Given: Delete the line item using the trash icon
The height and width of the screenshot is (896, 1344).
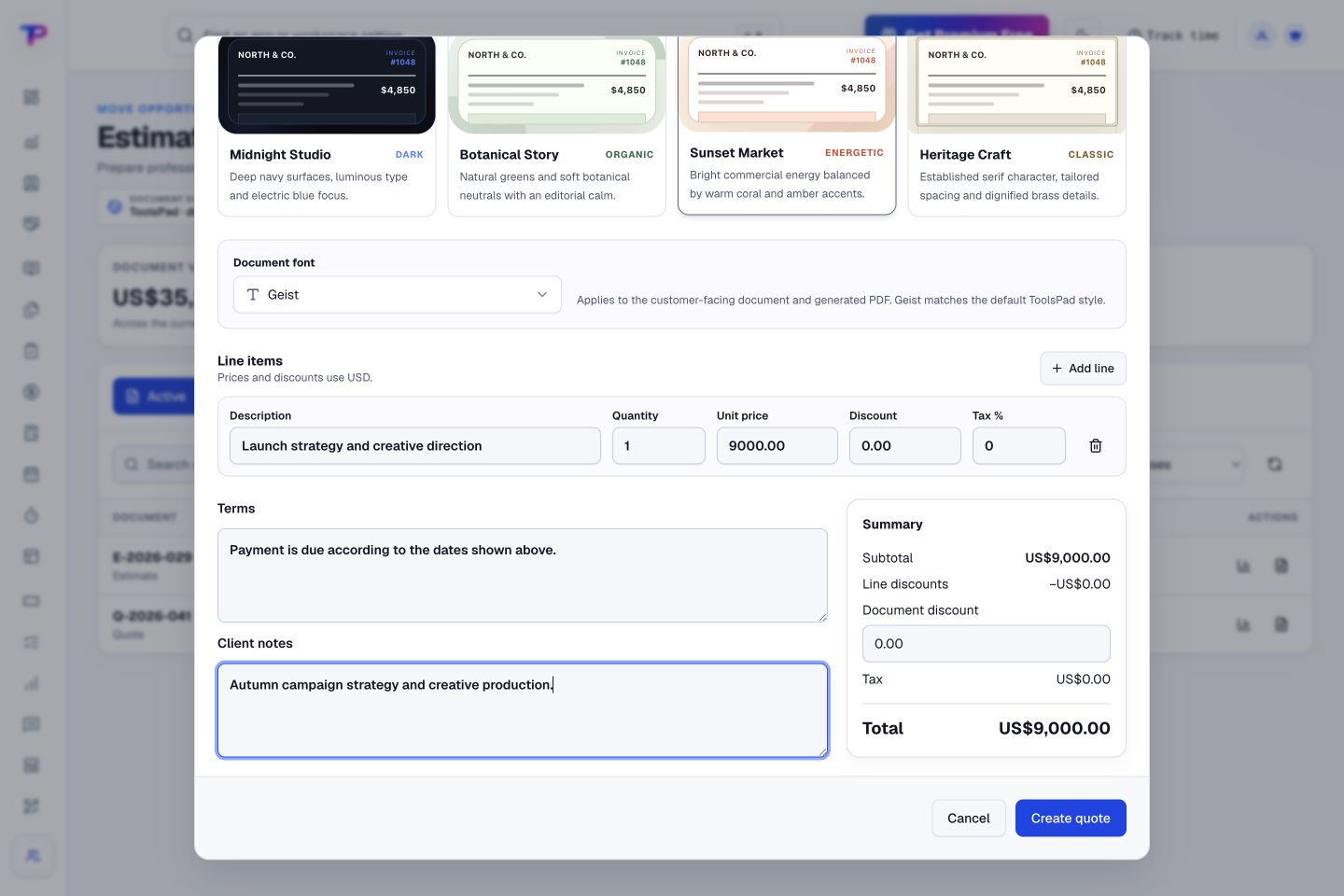Looking at the screenshot, I should [x=1096, y=446].
